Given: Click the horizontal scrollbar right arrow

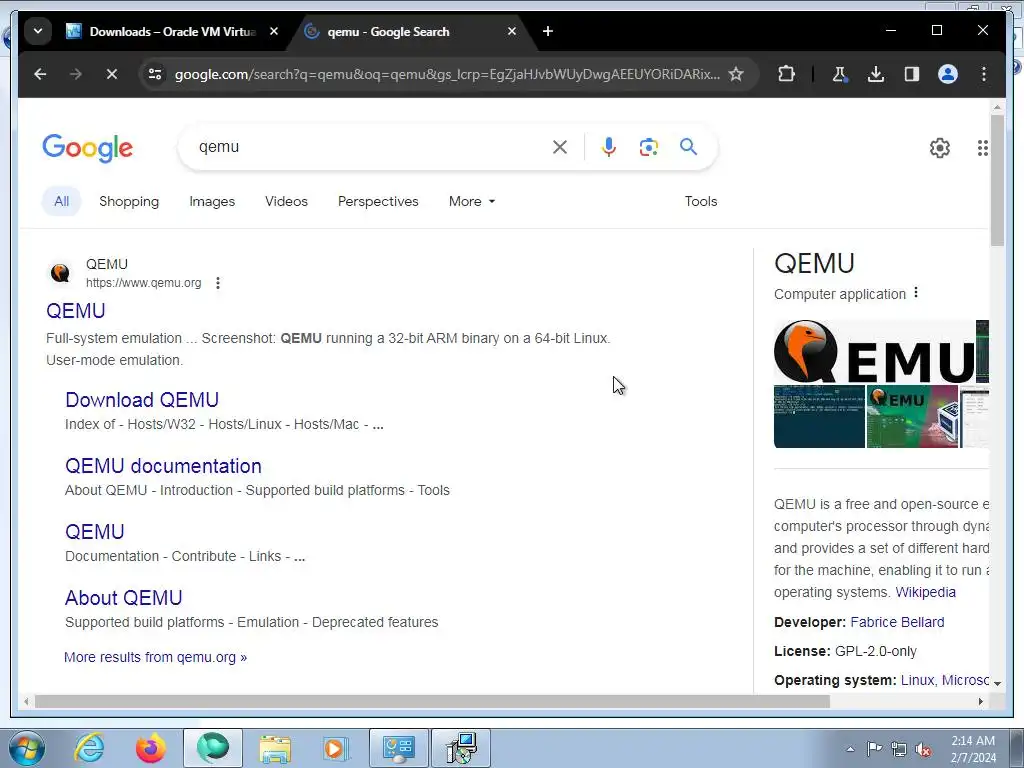Looking at the screenshot, I should [980, 702].
